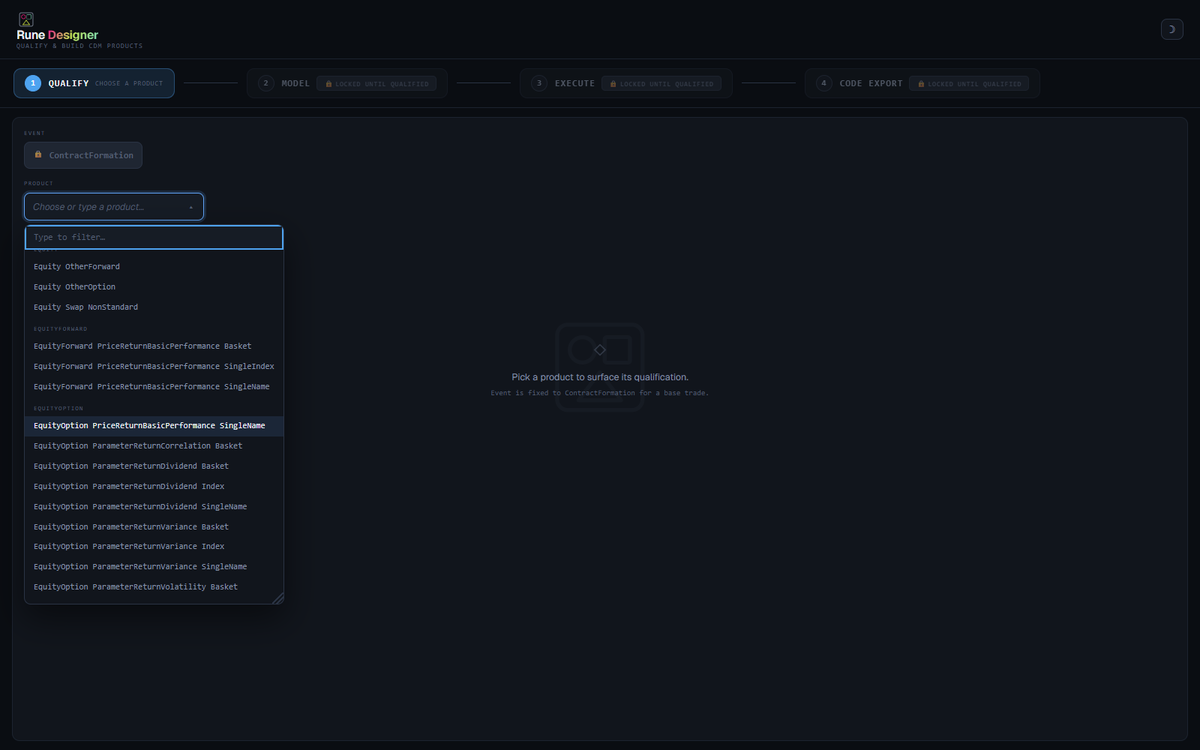Select Equity OtherOption from list

[154, 287]
